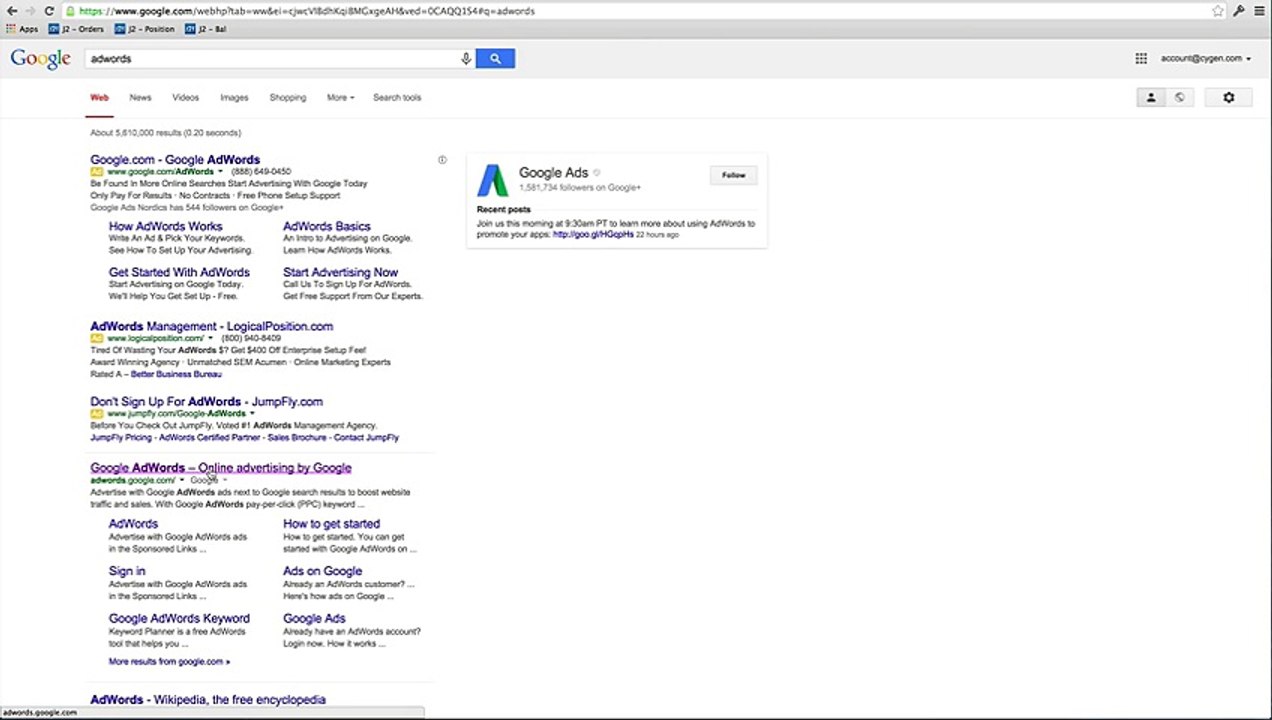
Task: Open the settings gear options
Action: point(1229,97)
